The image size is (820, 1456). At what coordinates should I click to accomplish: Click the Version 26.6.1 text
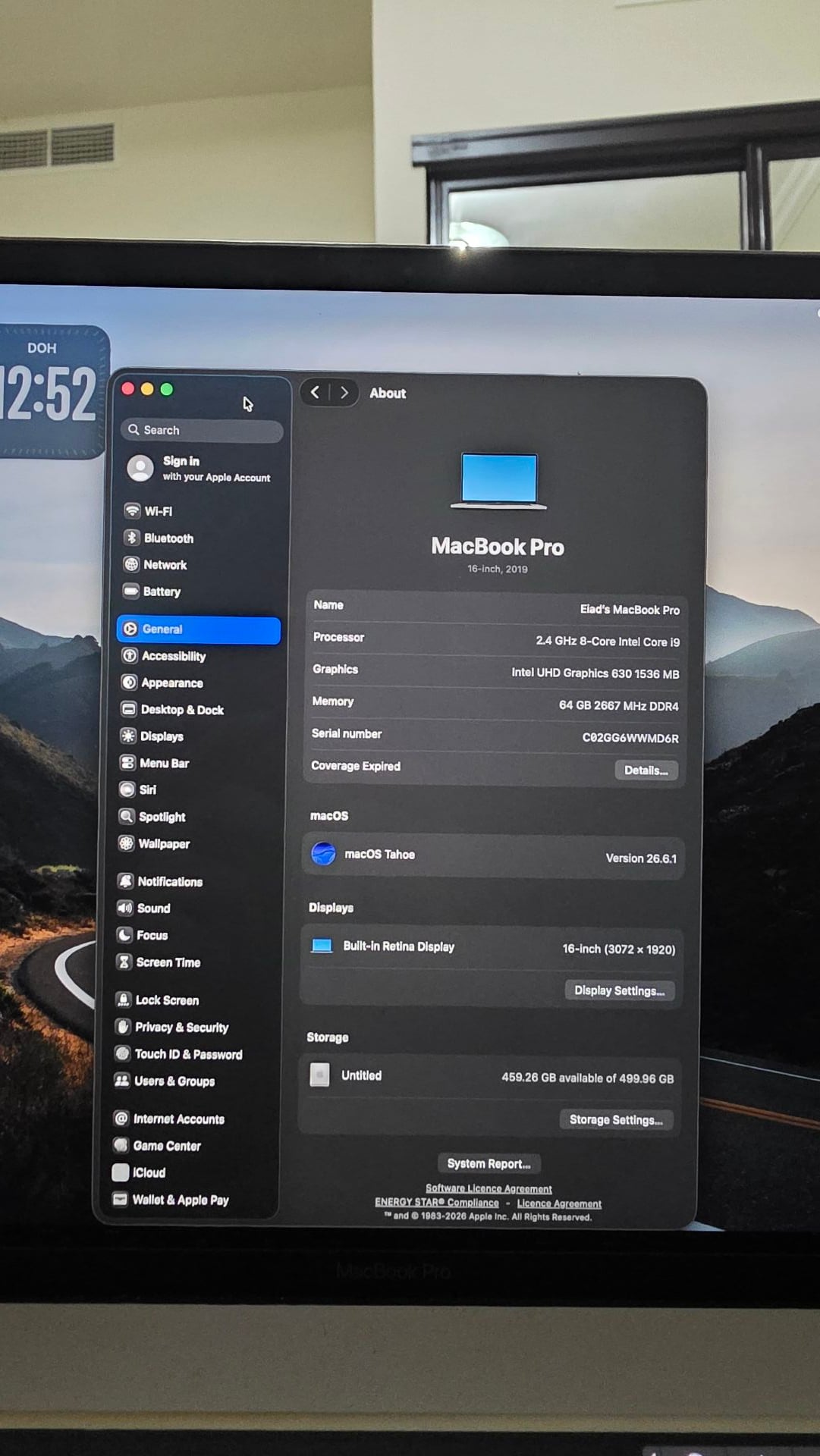(x=641, y=858)
